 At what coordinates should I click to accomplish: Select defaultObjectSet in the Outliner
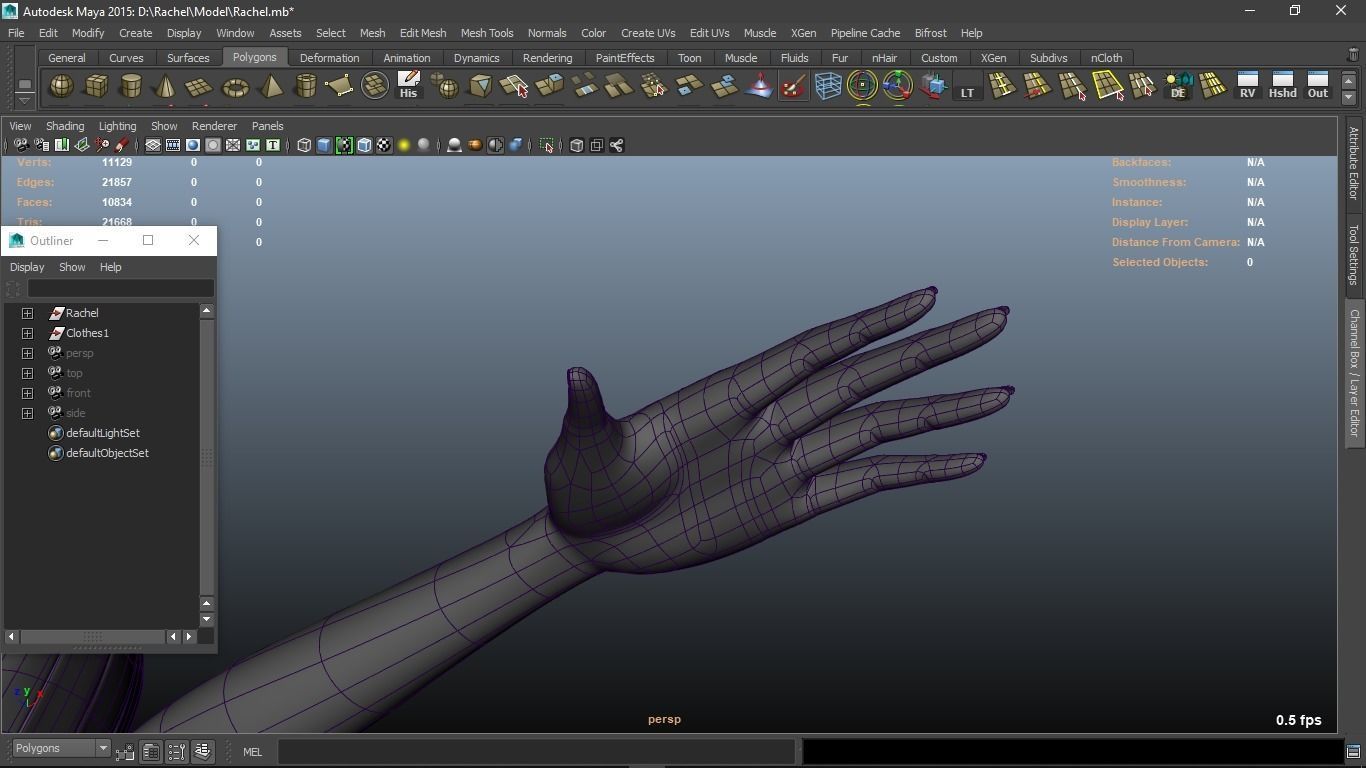coord(107,453)
